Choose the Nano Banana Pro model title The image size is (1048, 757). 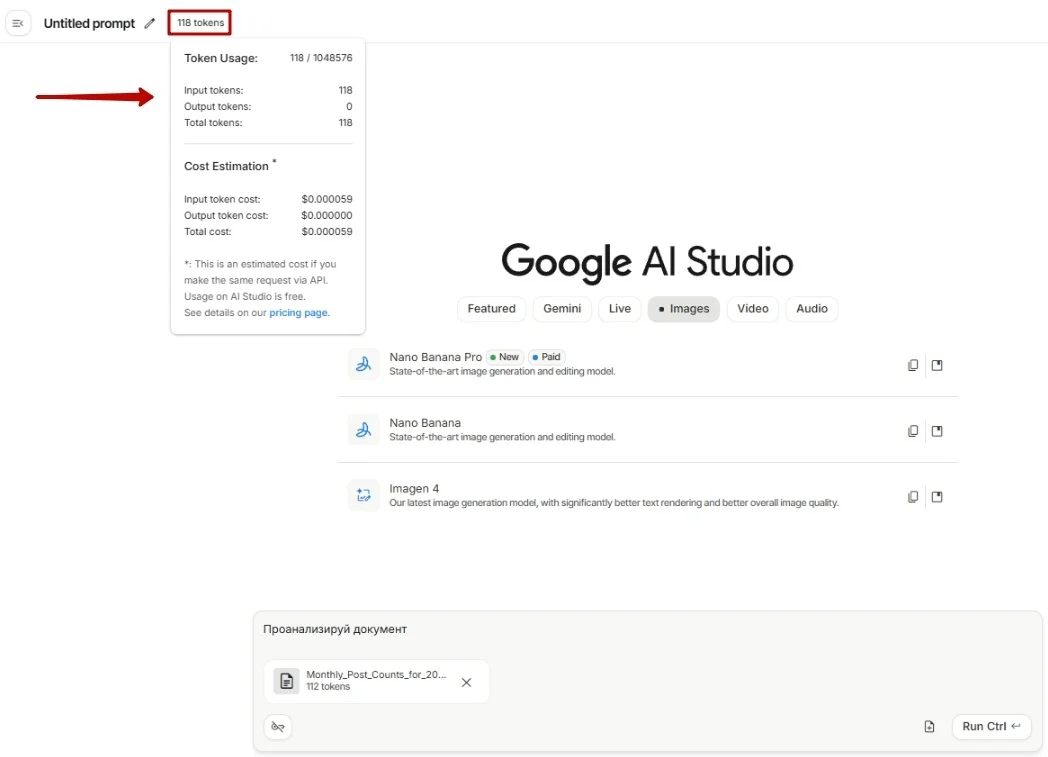click(x=435, y=357)
